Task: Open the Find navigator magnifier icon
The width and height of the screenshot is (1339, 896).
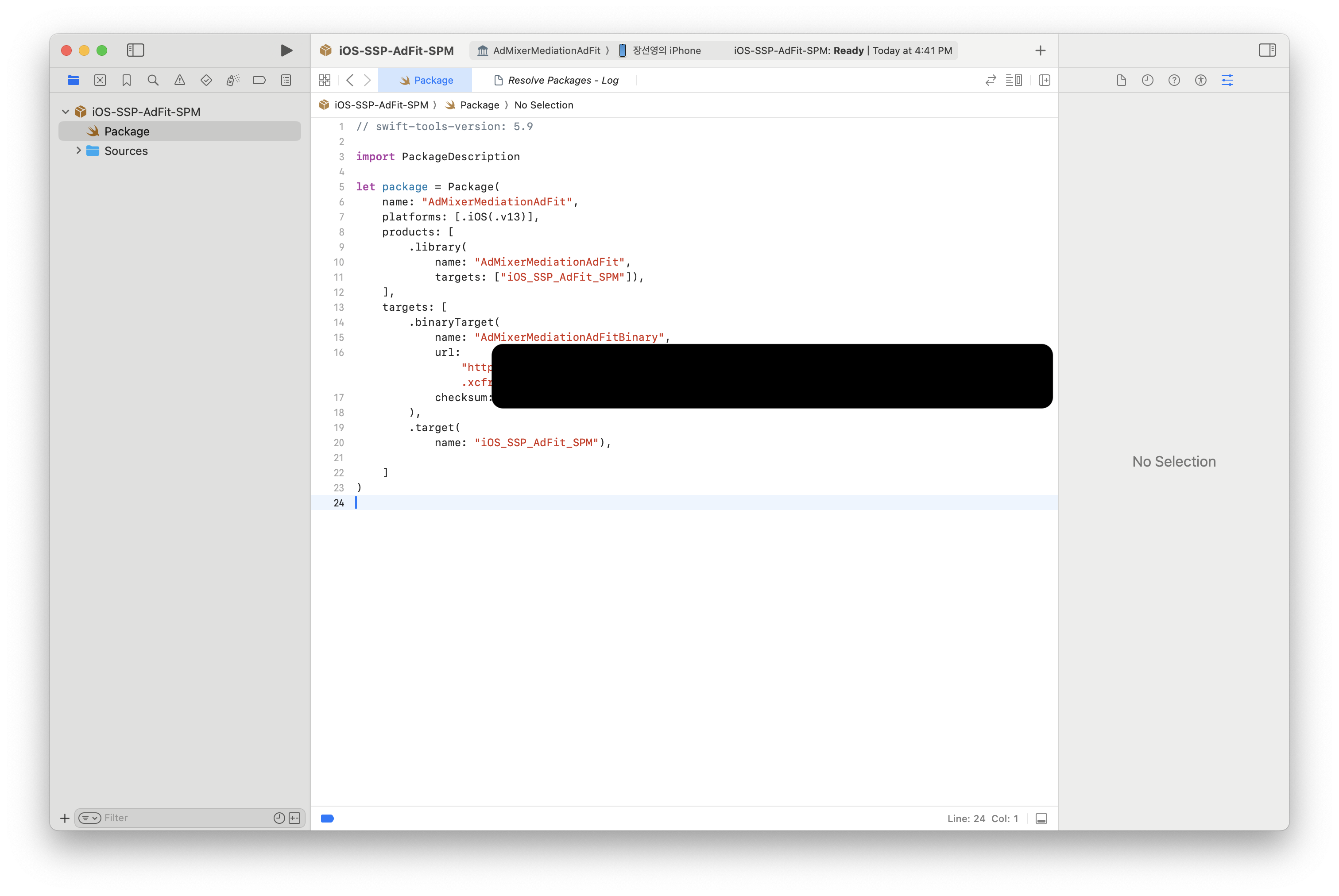Action: click(153, 80)
